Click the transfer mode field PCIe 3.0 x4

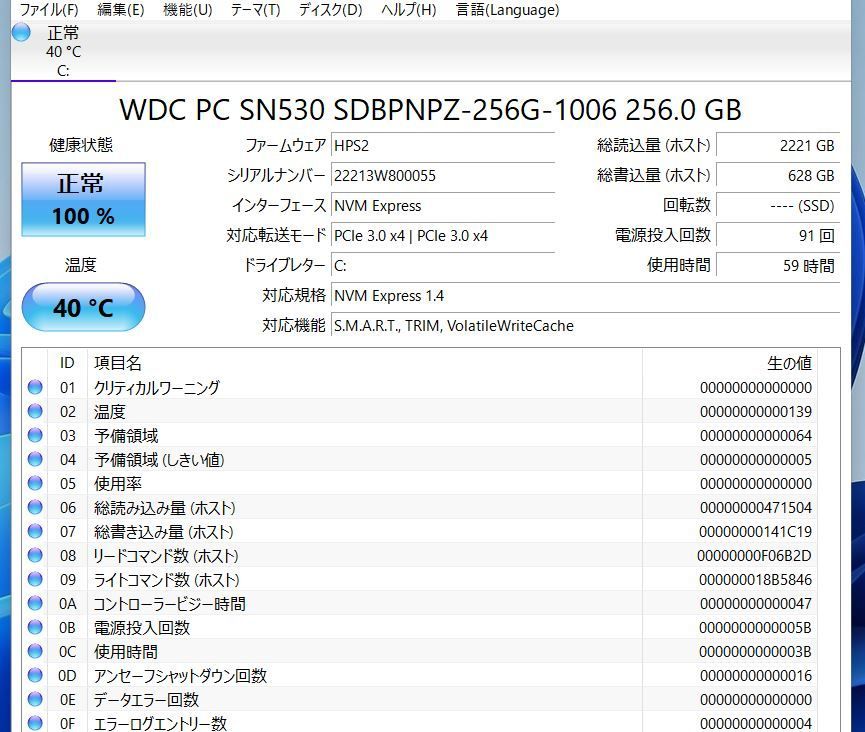(442, 236)
